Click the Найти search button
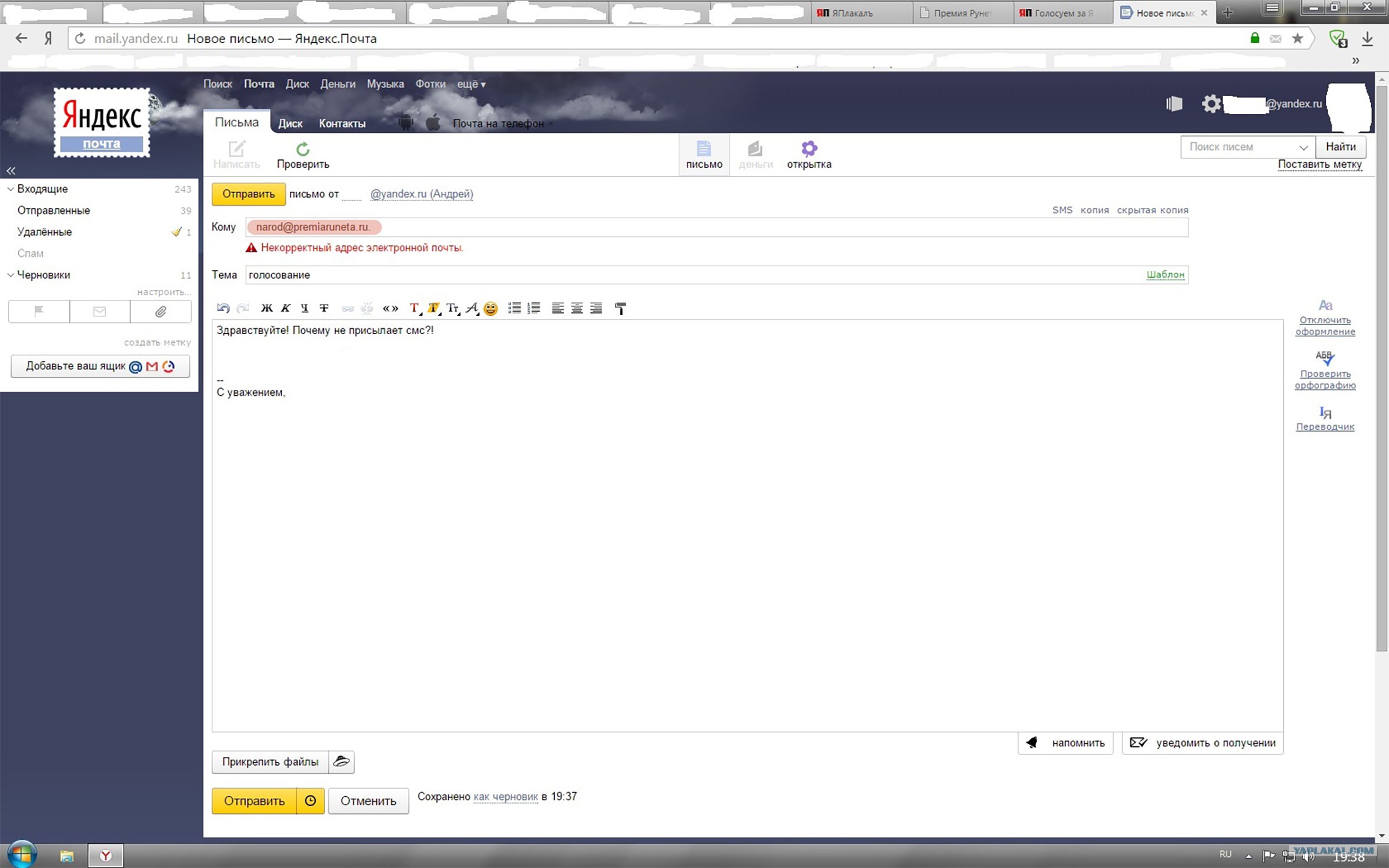Screen dimensions: 1389x868 [x=1340, y=147]
